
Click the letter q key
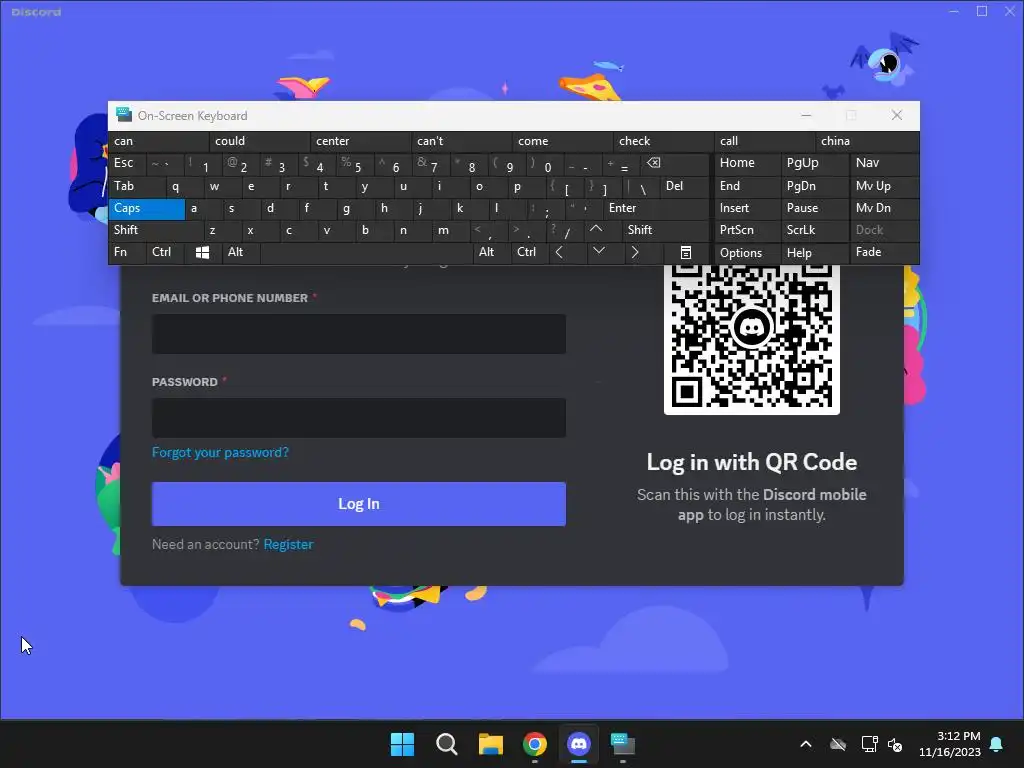(185, 186)
